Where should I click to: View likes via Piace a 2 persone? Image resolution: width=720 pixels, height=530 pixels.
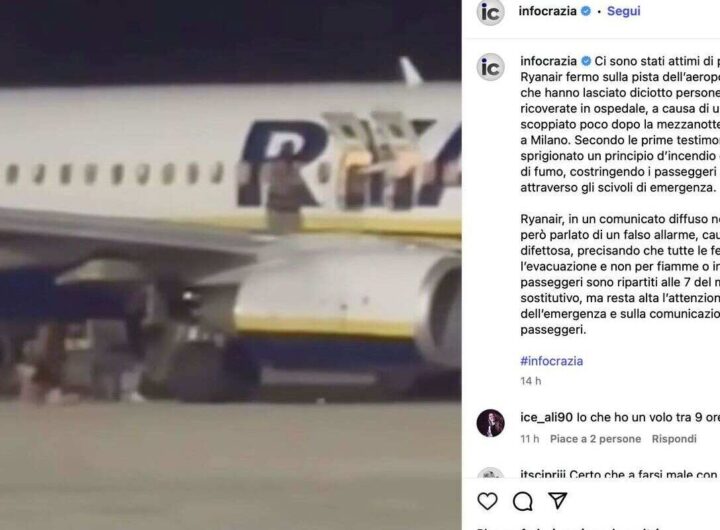tap(596, 439)
